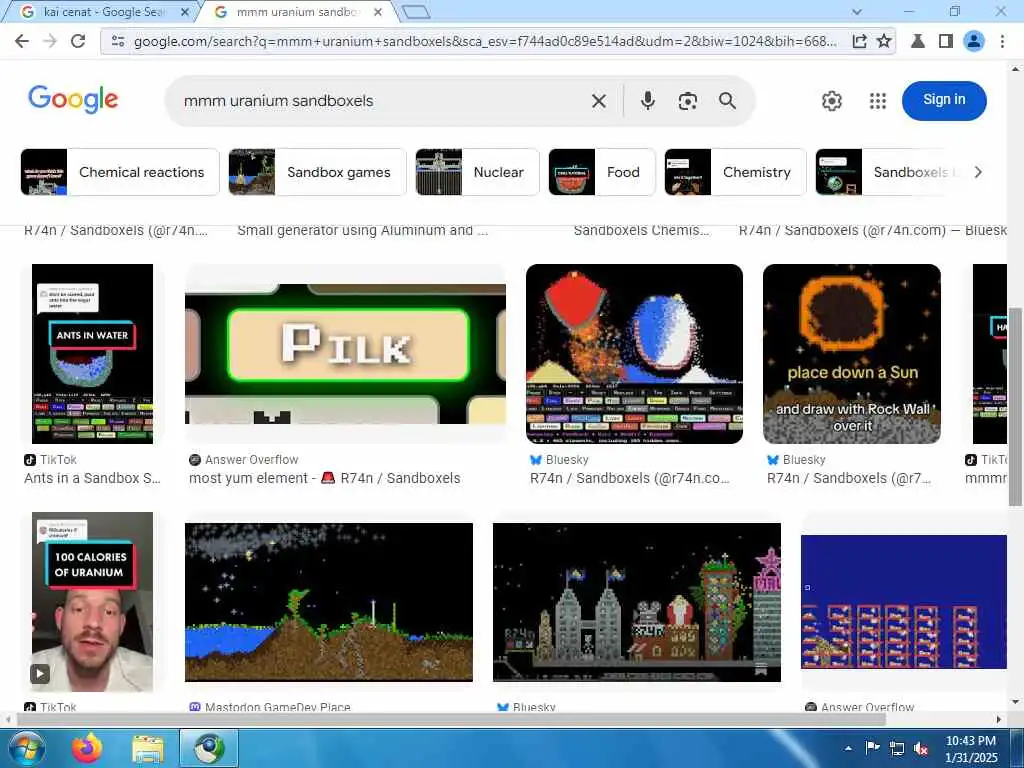Close the kai cenat tab
This screenshot has height=768, width=1024.
[185, 12]
